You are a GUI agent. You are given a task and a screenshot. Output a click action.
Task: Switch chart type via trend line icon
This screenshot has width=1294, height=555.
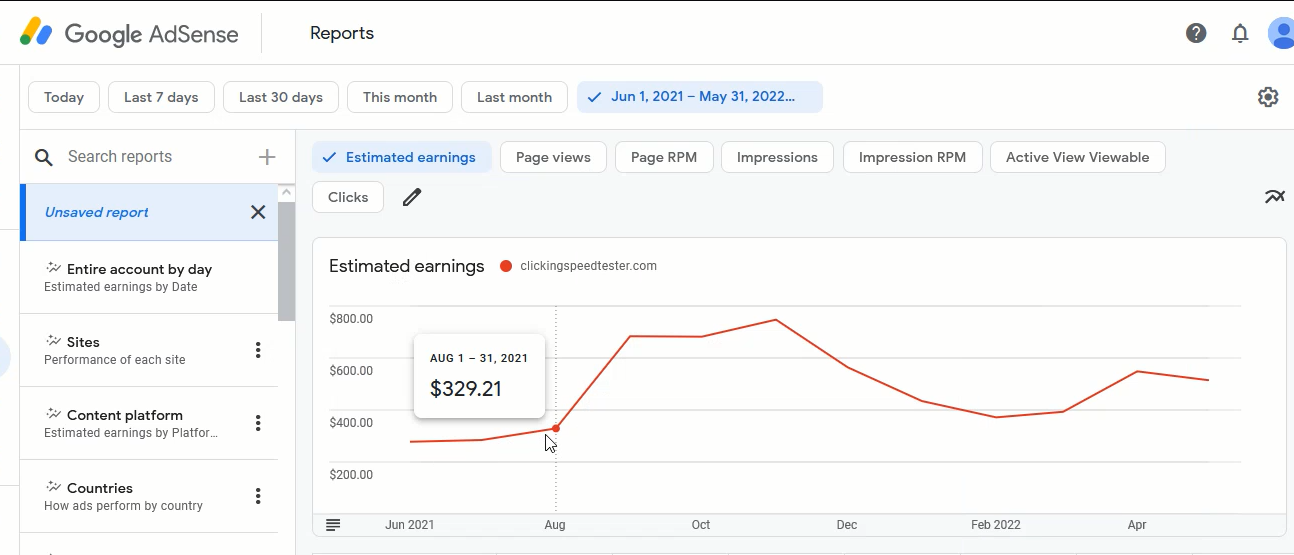pos(1274,196)
